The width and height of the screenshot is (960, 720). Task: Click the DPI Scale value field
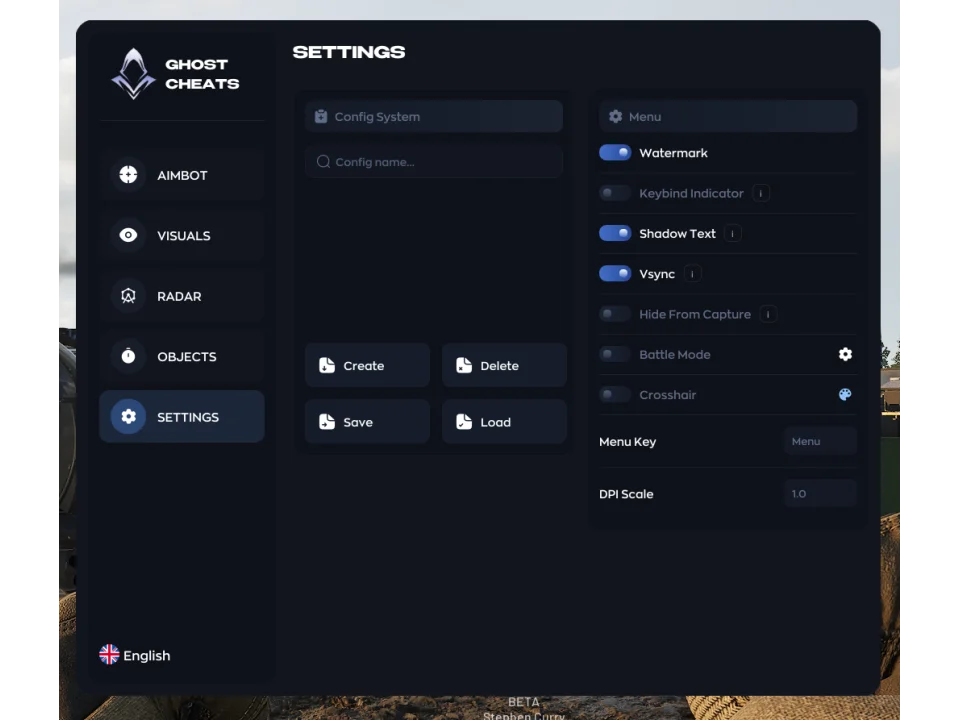pyautogui.click(x=820, y=493)
